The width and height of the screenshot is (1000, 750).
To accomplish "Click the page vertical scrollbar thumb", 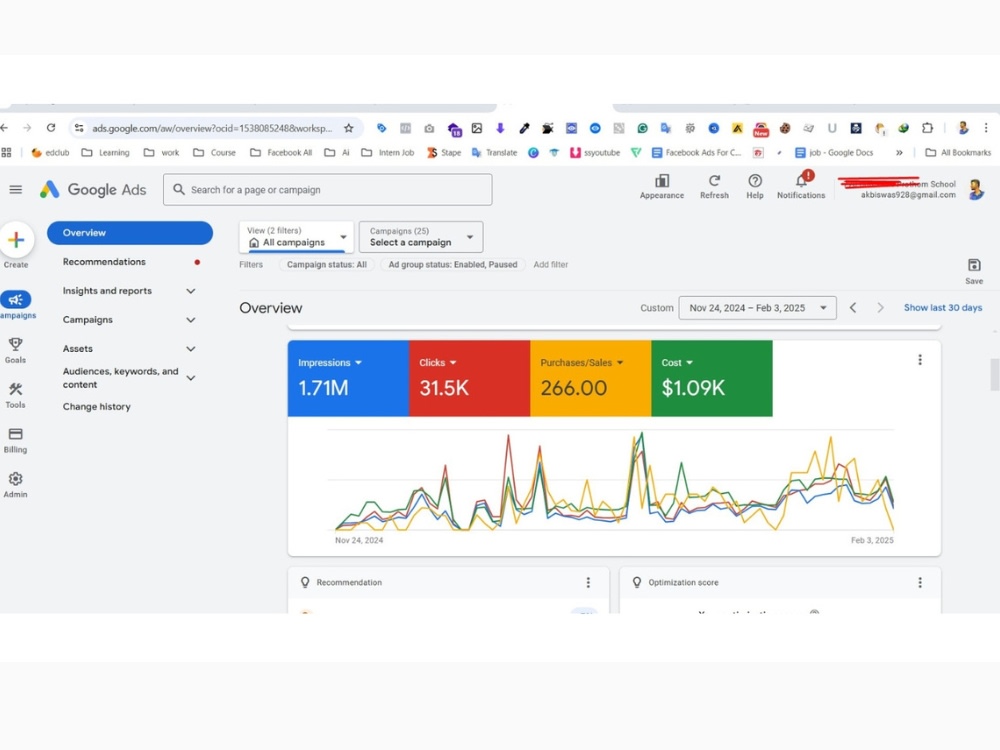I will tap(995, 374).
